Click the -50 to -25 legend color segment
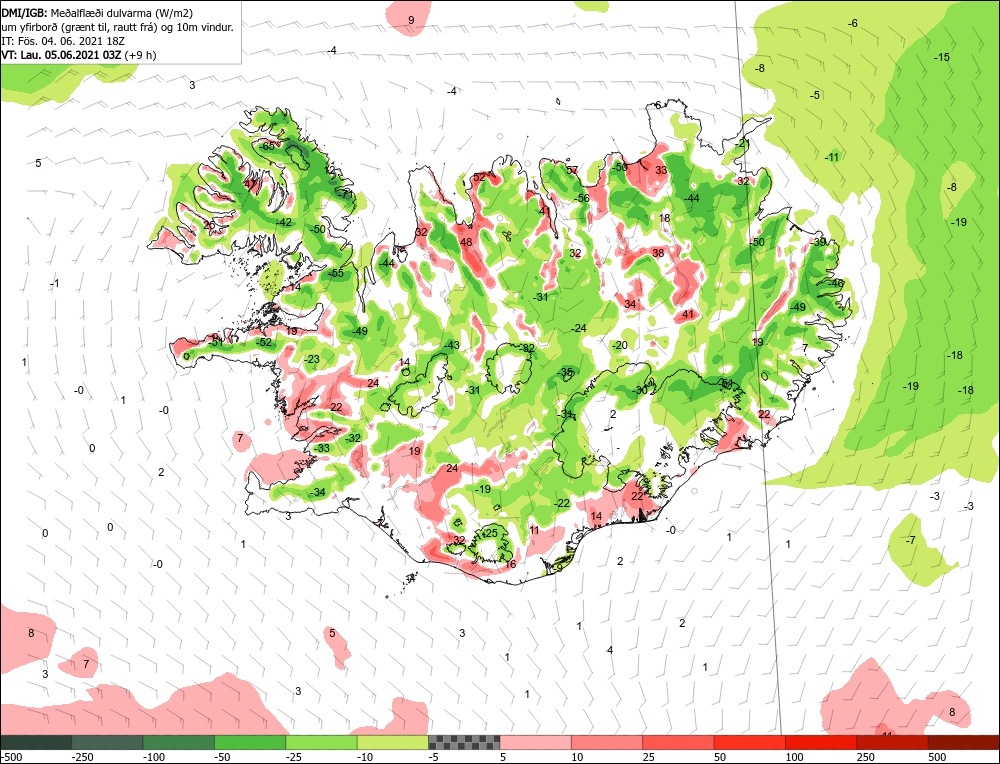This screenshot has width=1000, height=764. [250, 742]
